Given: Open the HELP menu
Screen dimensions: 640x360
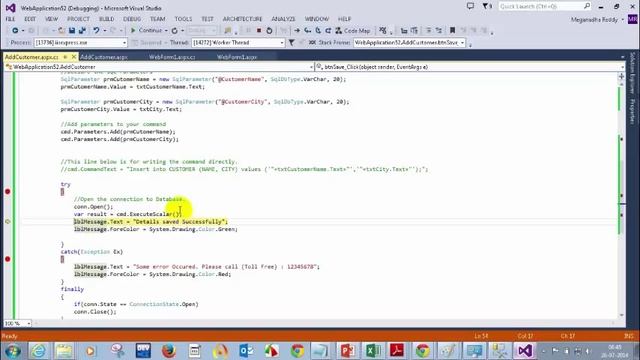Looking at the screenshot, I should [x=344, y=19].
